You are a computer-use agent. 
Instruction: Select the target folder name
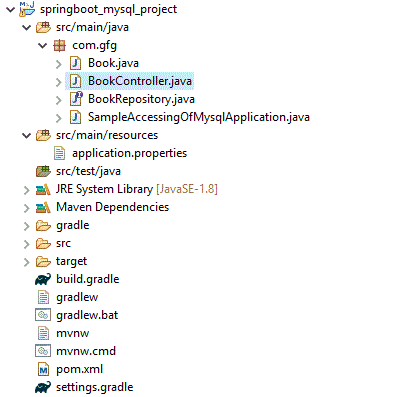pos(71,261)
